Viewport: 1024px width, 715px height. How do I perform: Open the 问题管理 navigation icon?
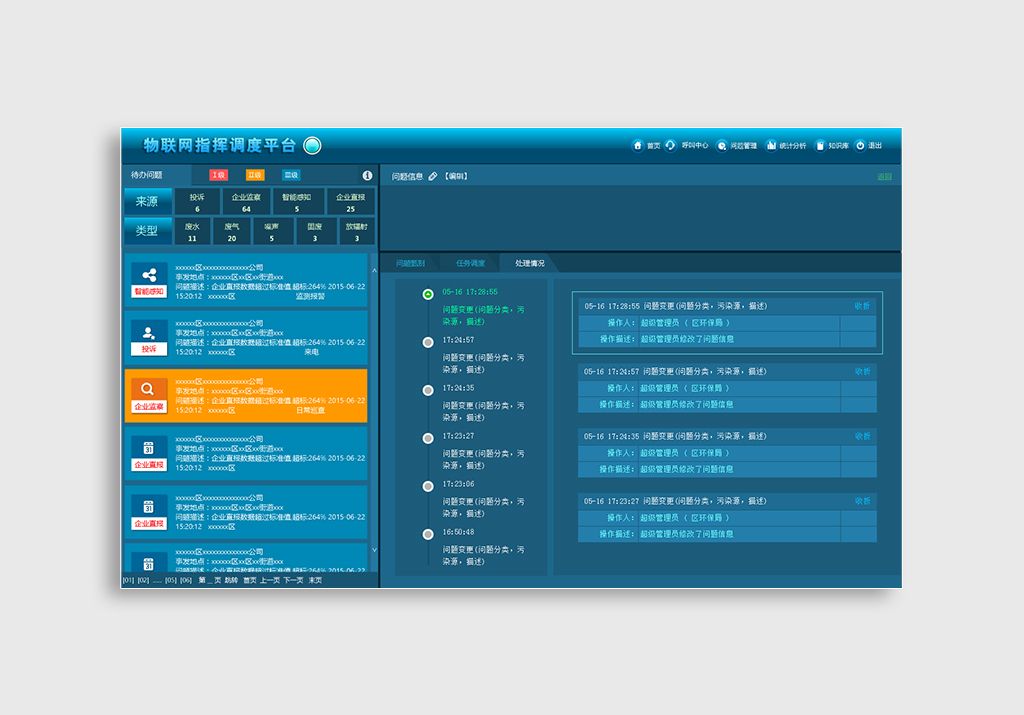tap(722, 146)
